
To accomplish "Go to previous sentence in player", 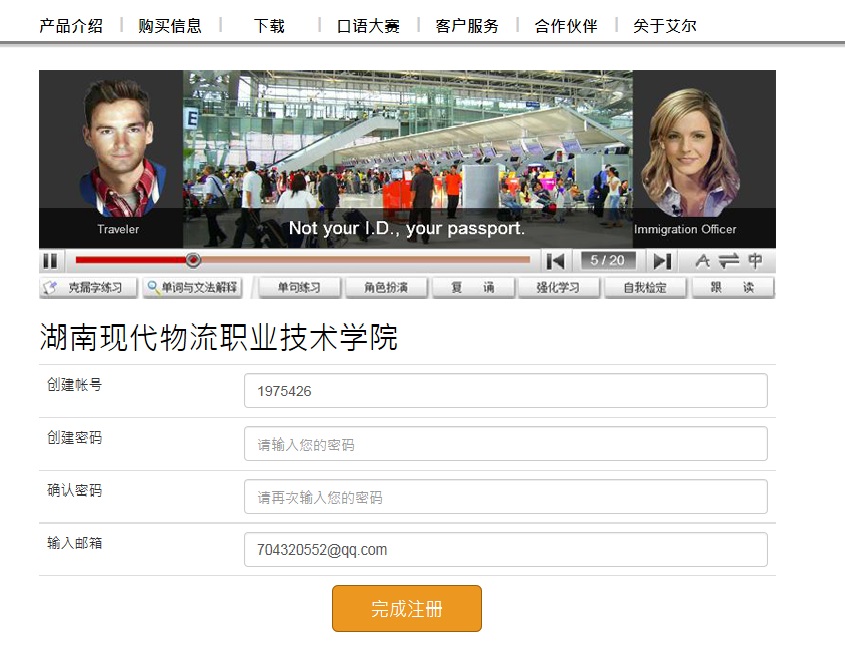I will [x=555, y=261].
